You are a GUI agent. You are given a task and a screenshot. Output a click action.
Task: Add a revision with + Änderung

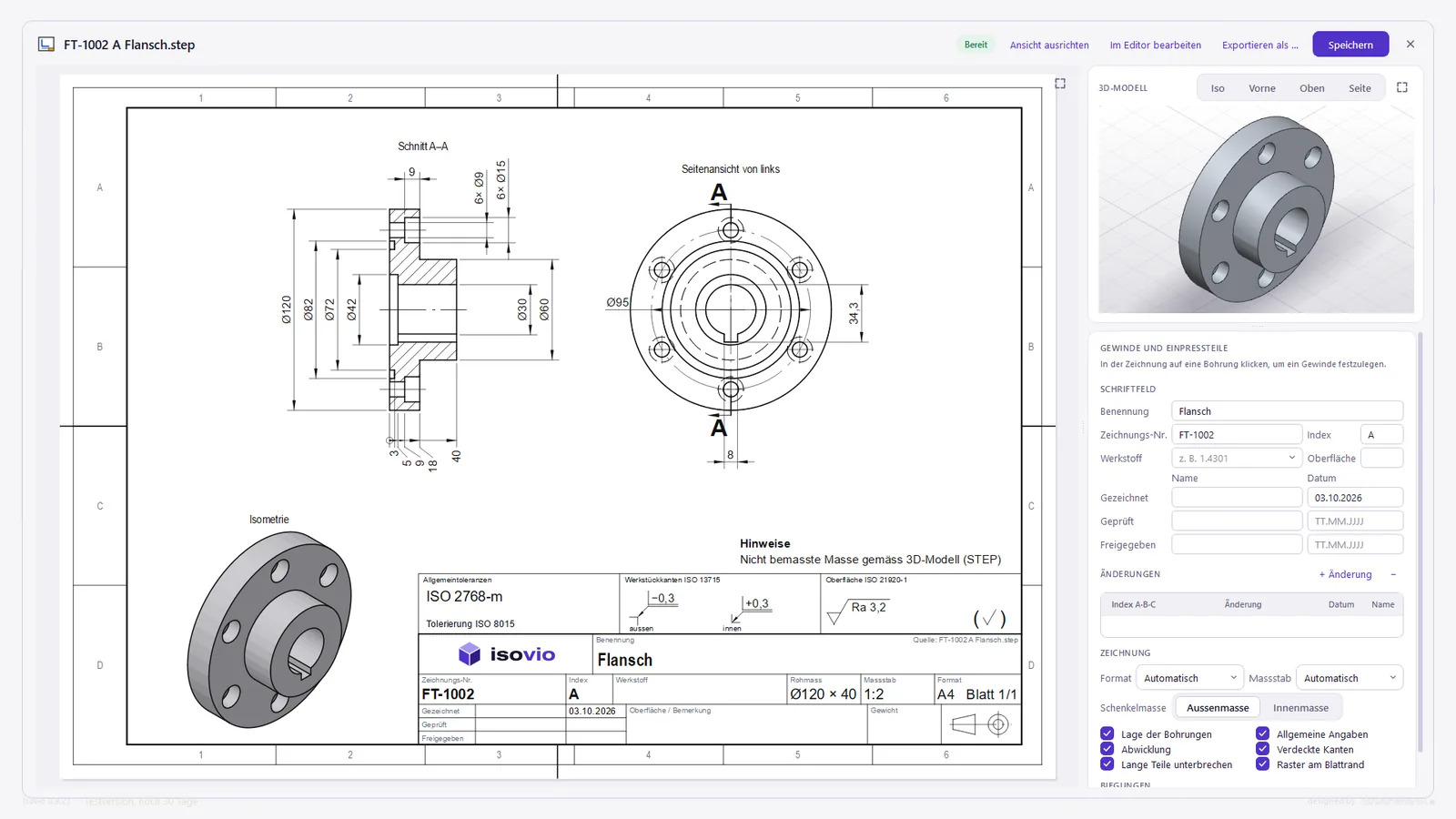[x=1345, y=574]
